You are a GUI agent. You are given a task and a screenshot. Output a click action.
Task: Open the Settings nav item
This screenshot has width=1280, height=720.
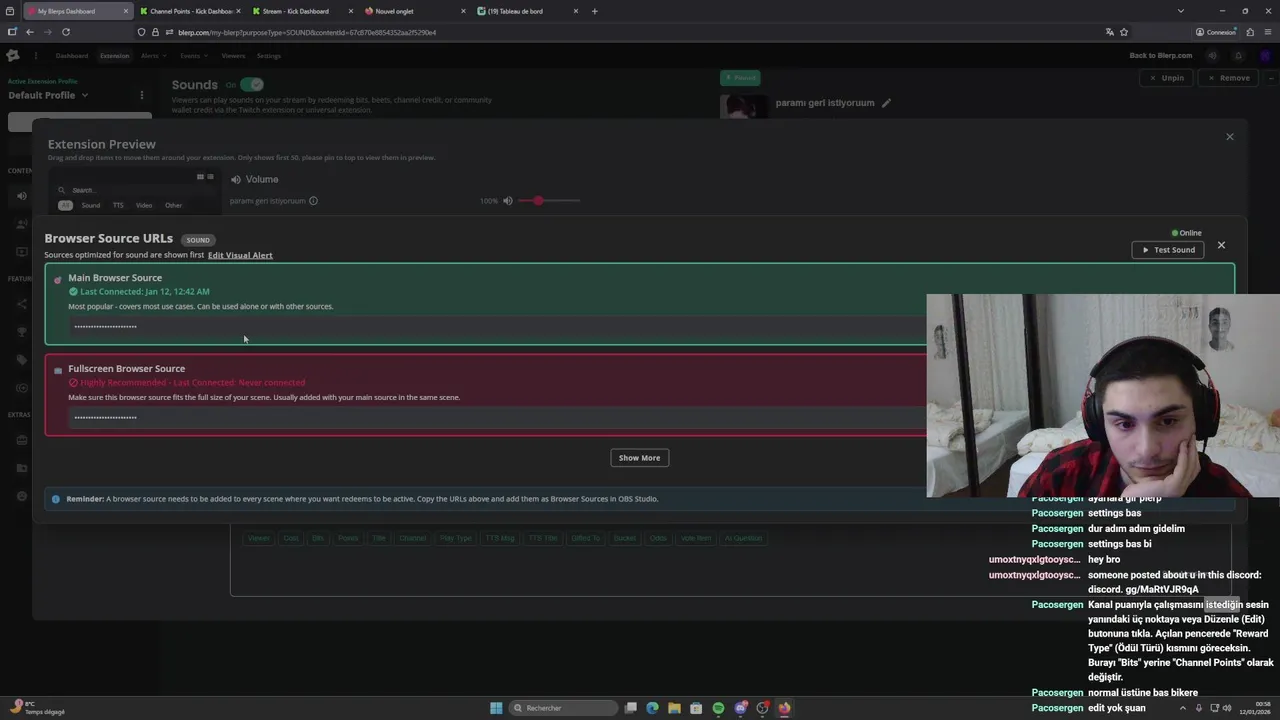[x=269, y=56]
